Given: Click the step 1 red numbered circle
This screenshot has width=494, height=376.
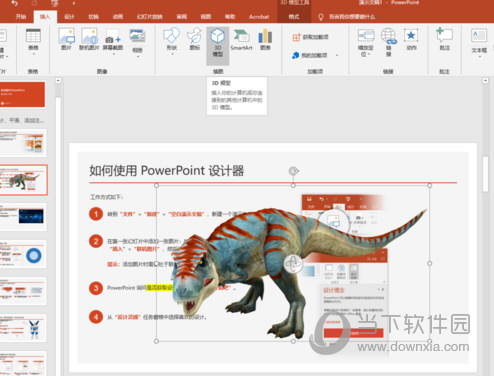Looking at the screenshot, I should pyautogui.click(x=96, y=214).
